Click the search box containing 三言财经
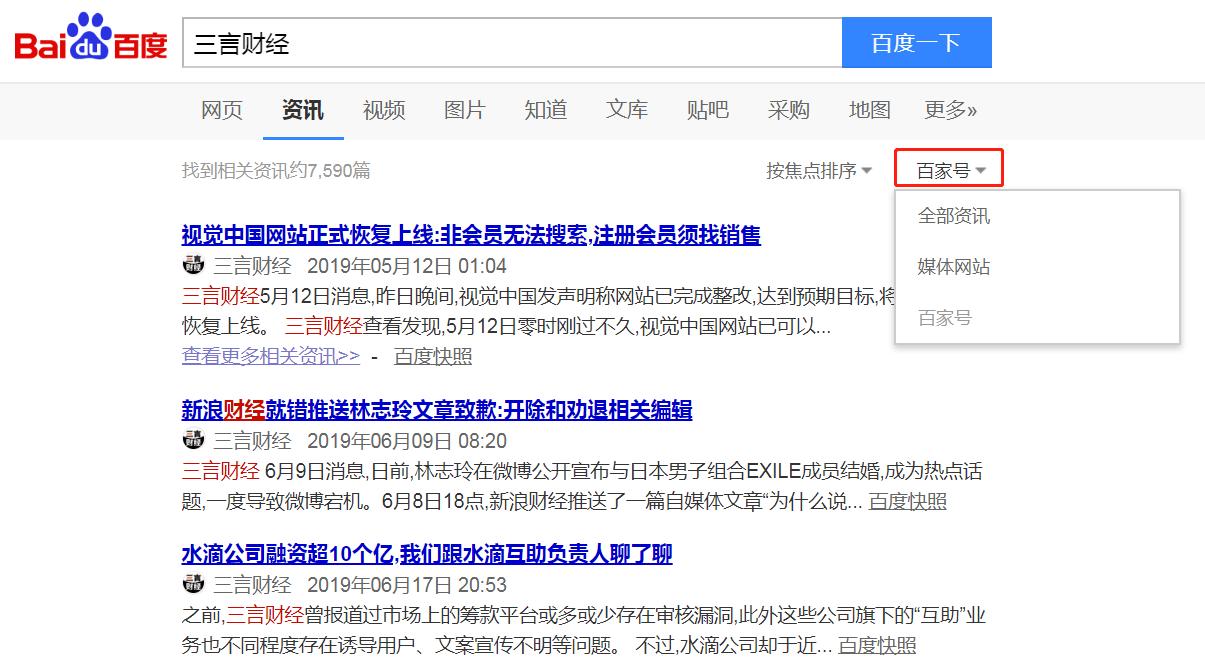 (510, 43)
